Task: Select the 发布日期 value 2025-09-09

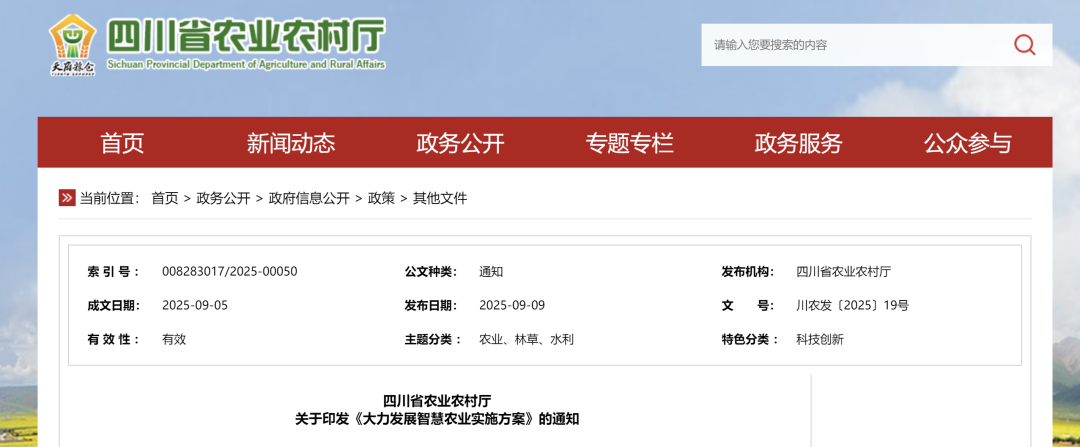Action: click(x=512, y=306)
